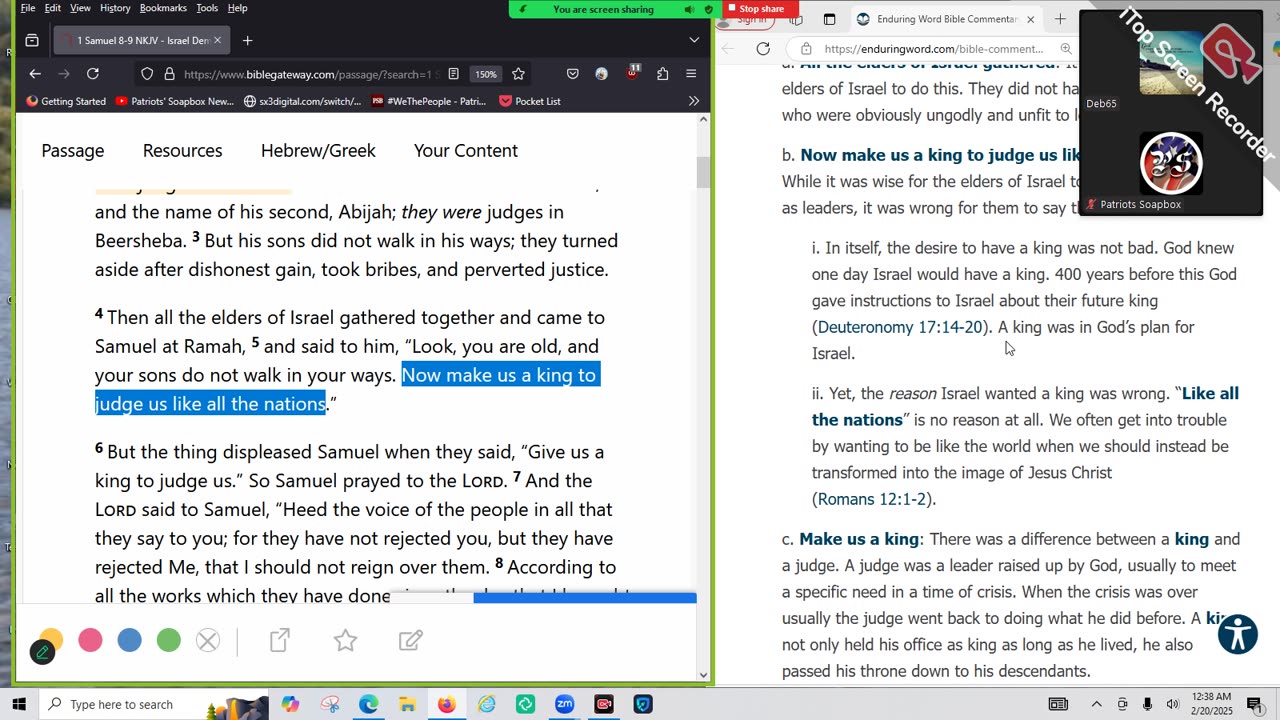Click the tracking protection shield icon
Screen dimensions: 1280x720
coord(147,74)
